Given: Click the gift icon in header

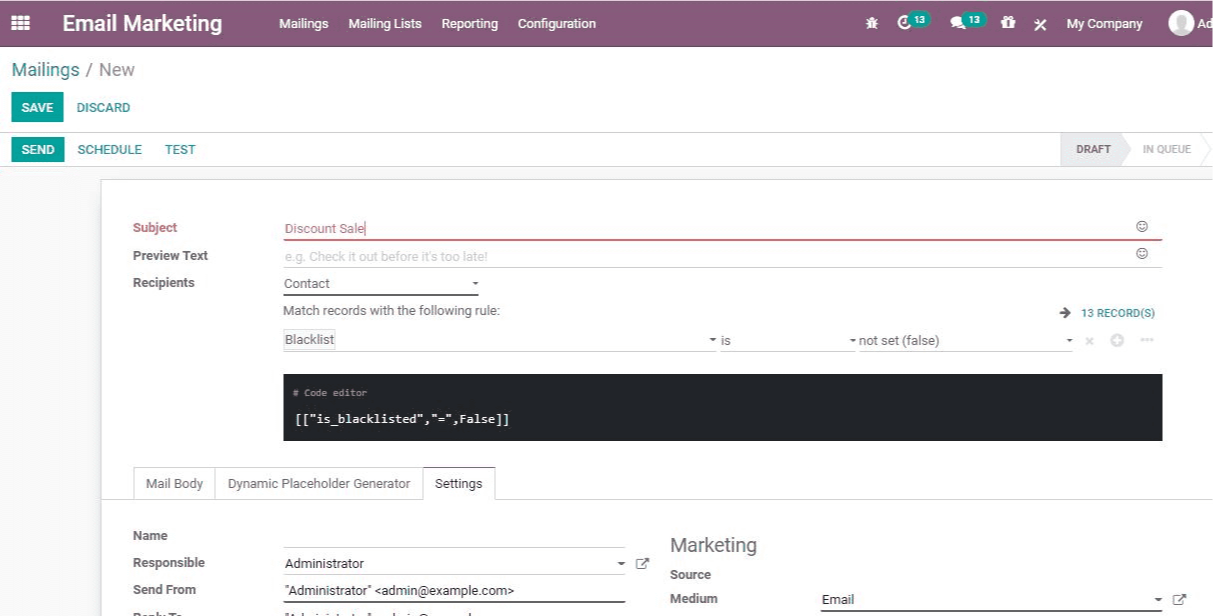Looking at the screenshot, I should click(x=1008, y=23).
